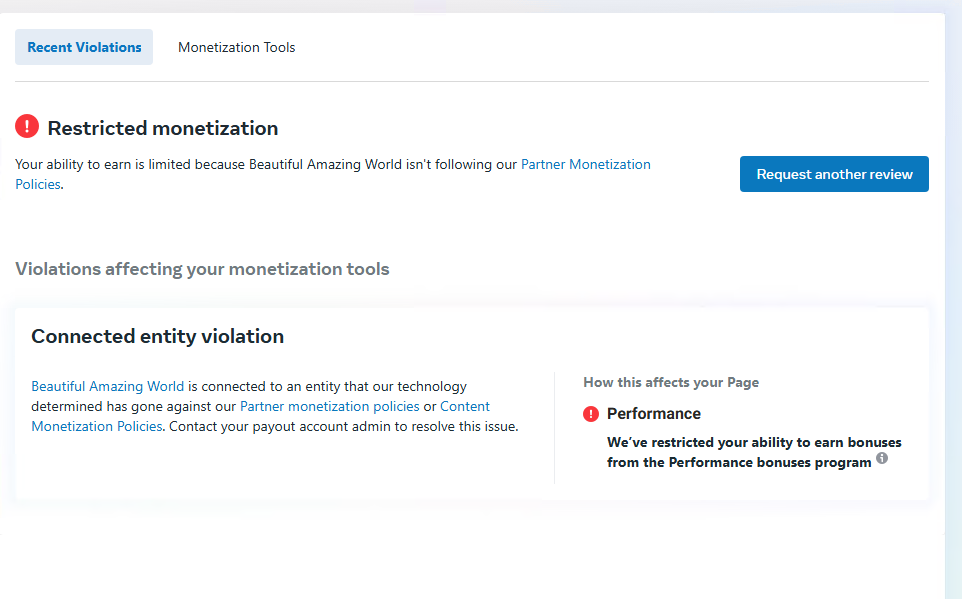Open Partner monetization policies link in violation card

pos(329,406)
